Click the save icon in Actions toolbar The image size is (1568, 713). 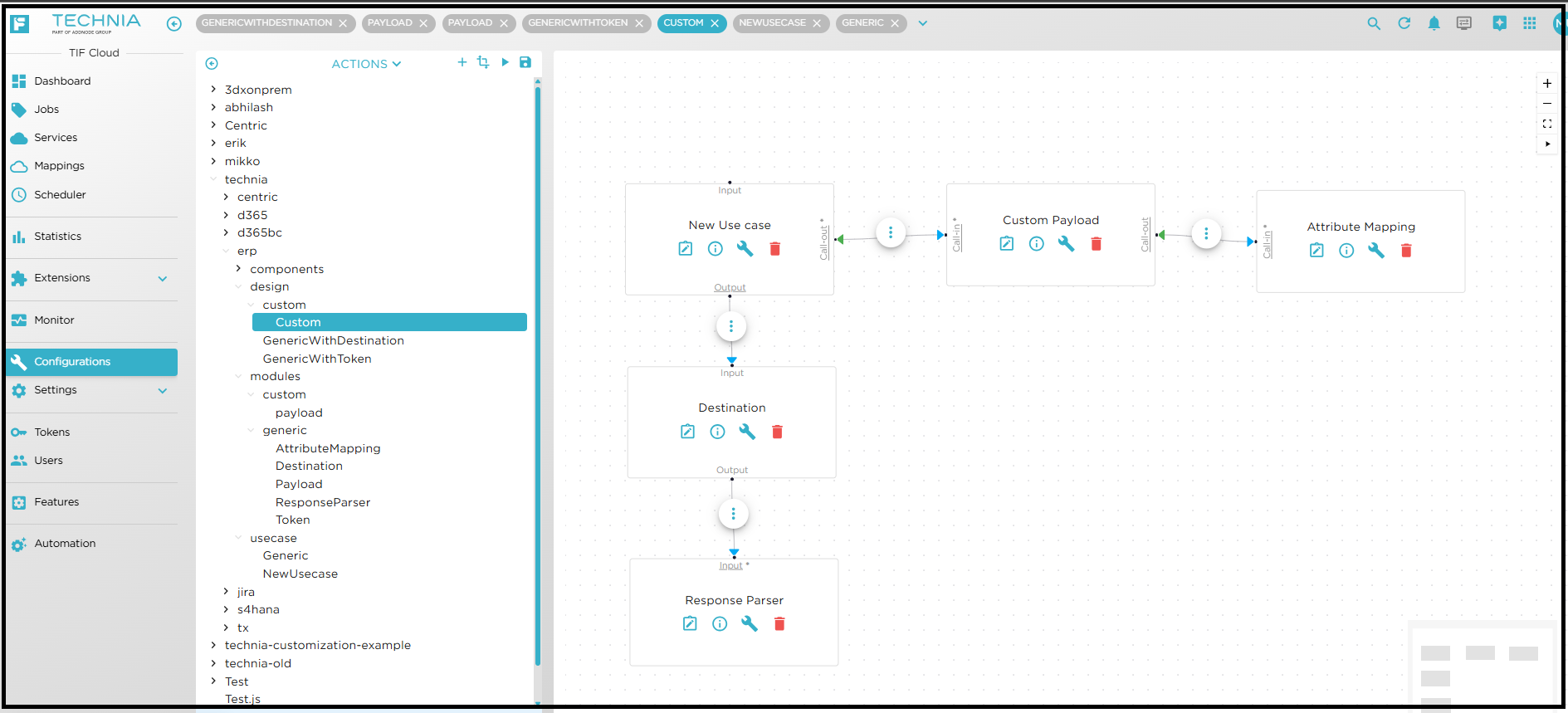[525, 62]
